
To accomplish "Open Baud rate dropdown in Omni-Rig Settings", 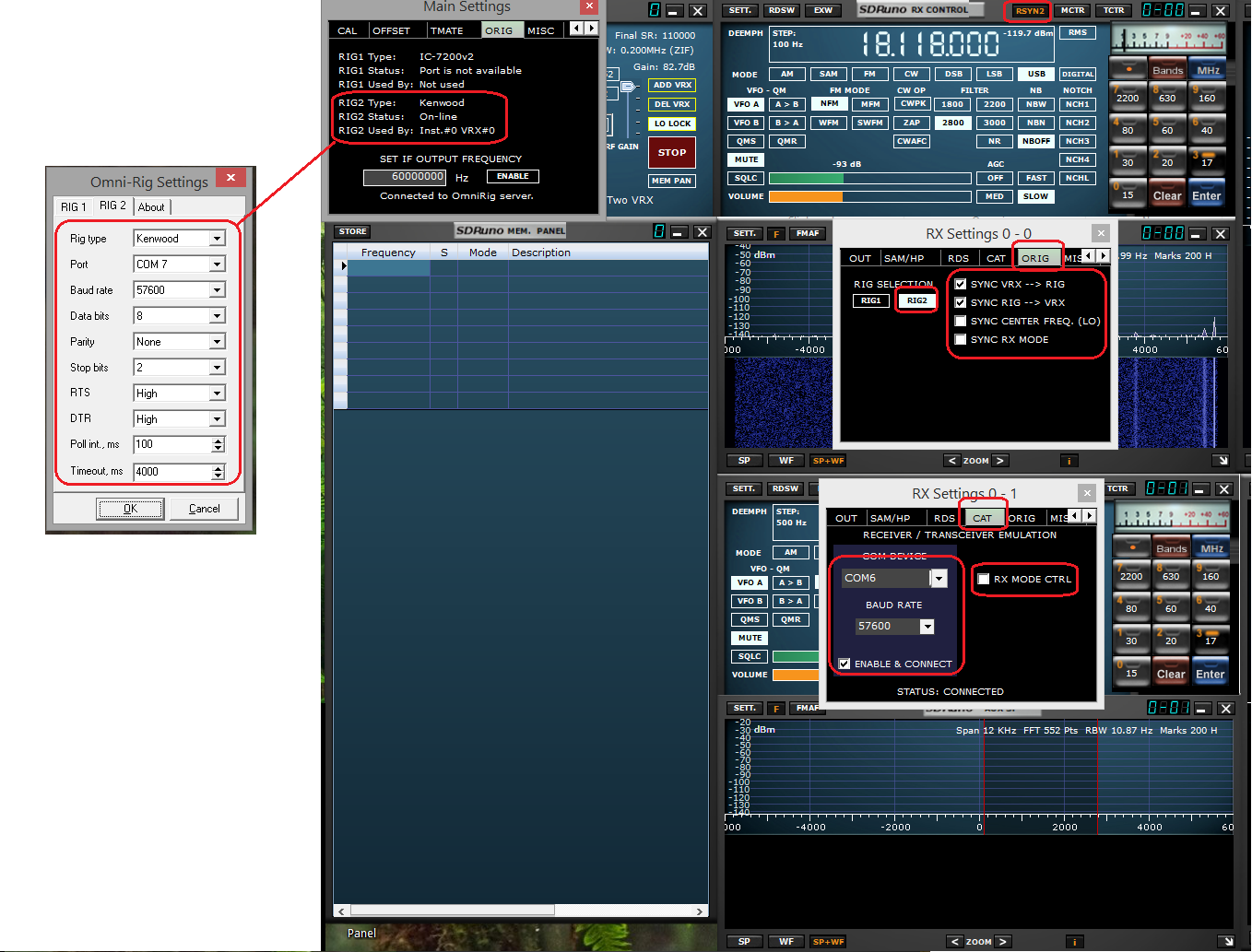I will pyautogui.click(x=218, y=290).
